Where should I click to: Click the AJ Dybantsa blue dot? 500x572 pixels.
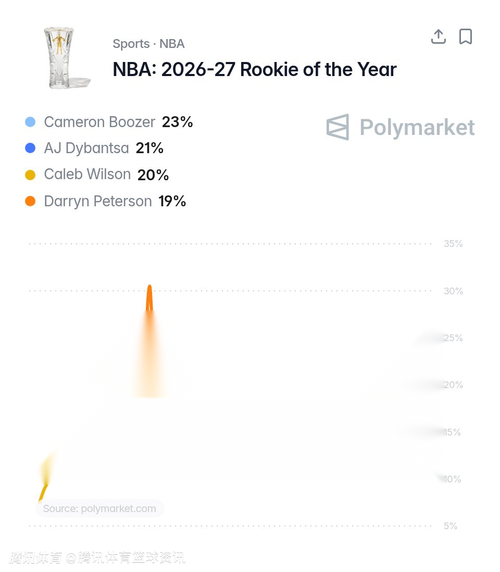pyautogui.click(x=30, y=148)
